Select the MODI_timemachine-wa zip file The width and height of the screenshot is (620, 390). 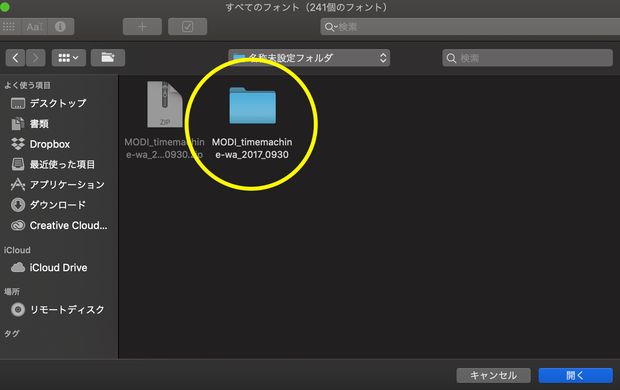coord(164,121)
